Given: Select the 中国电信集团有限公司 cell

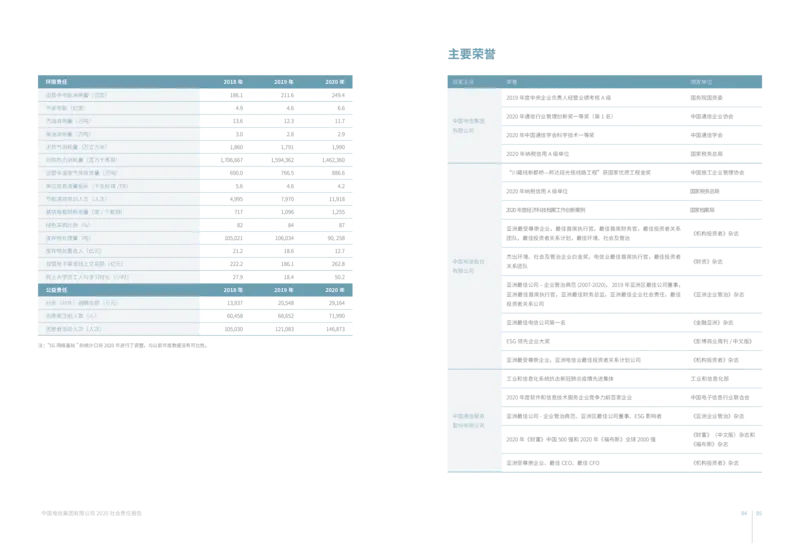Looking at the screenshot, I should coord(470,125).
